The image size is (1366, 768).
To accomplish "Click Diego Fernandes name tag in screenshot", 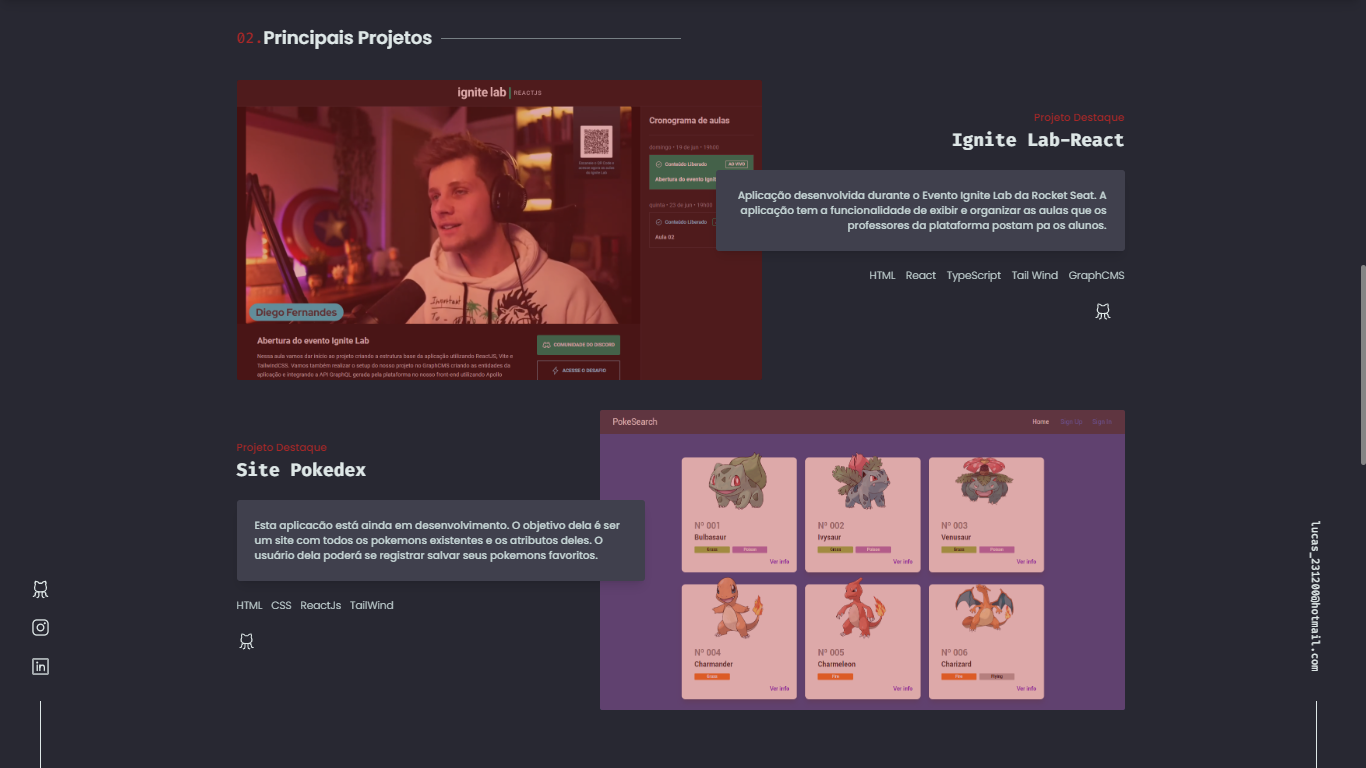I will (x=296, y=312).
